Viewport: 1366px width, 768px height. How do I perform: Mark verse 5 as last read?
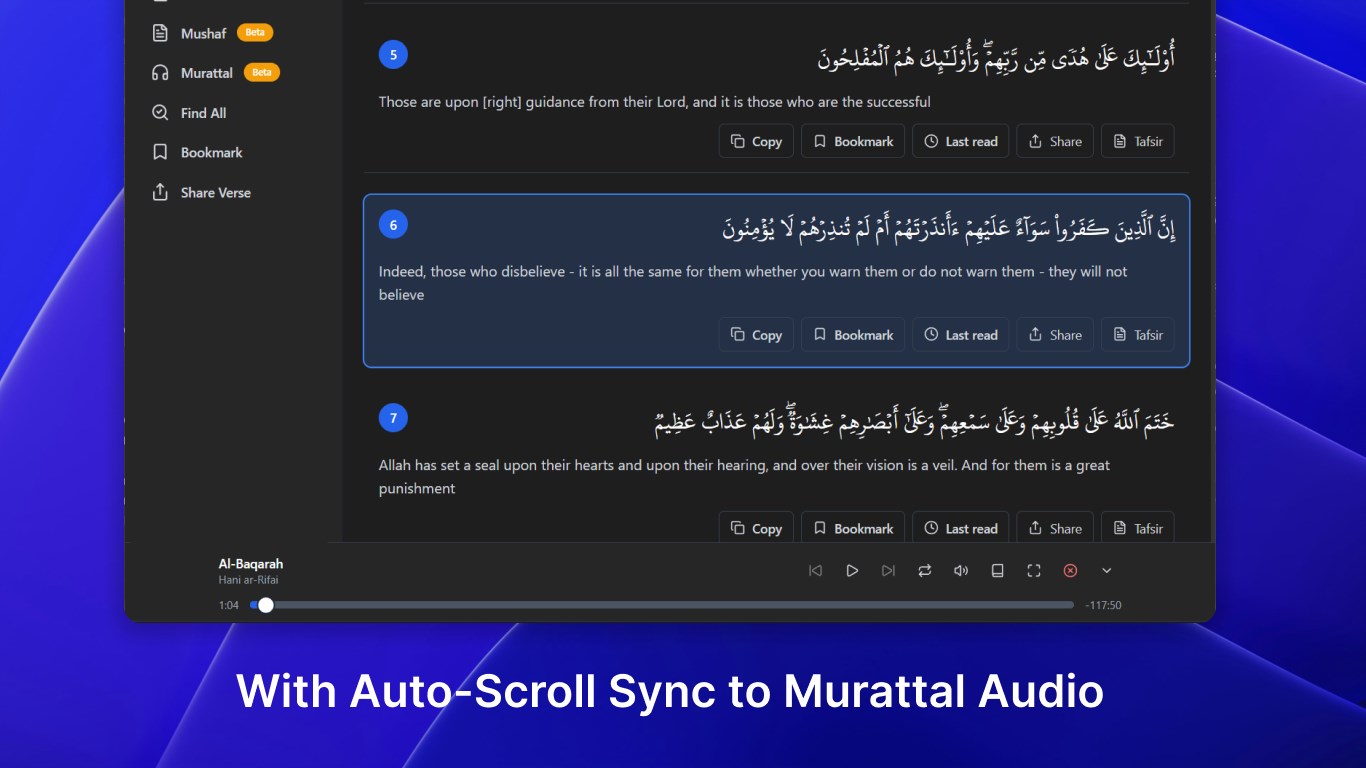[x=961, y=141]
